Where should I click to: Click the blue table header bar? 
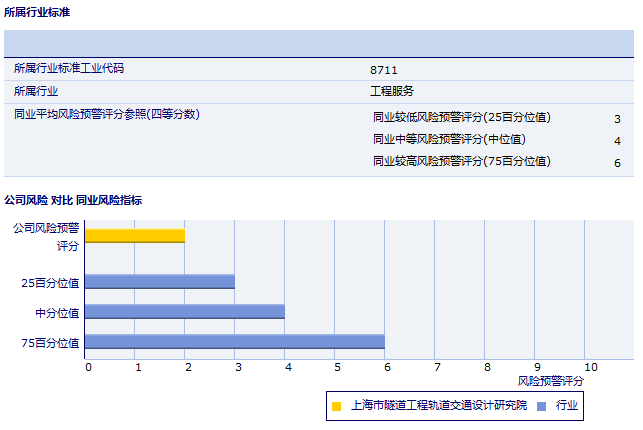click(x=319, y=44)
